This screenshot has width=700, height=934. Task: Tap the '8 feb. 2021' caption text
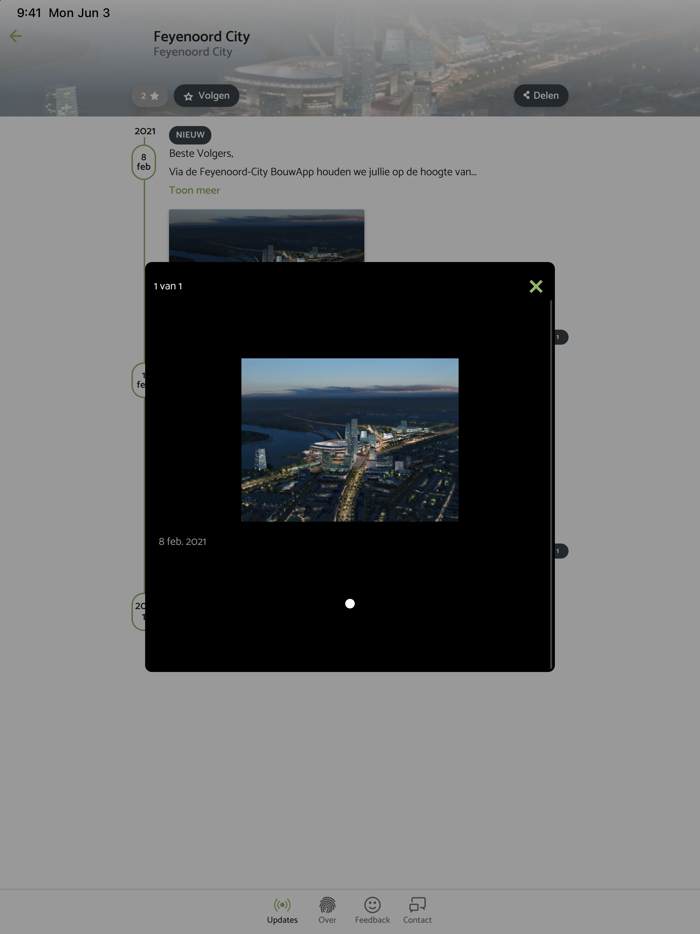click(182, 541)
